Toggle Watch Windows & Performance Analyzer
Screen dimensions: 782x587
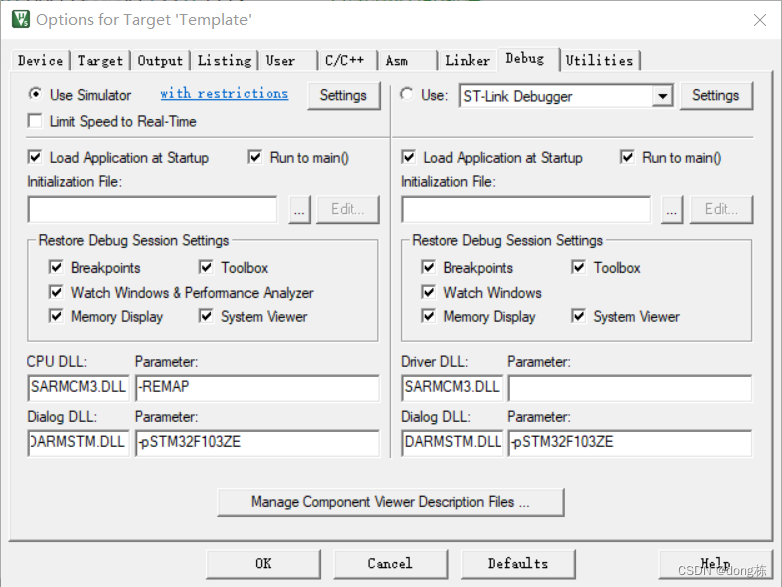point(56,292)
